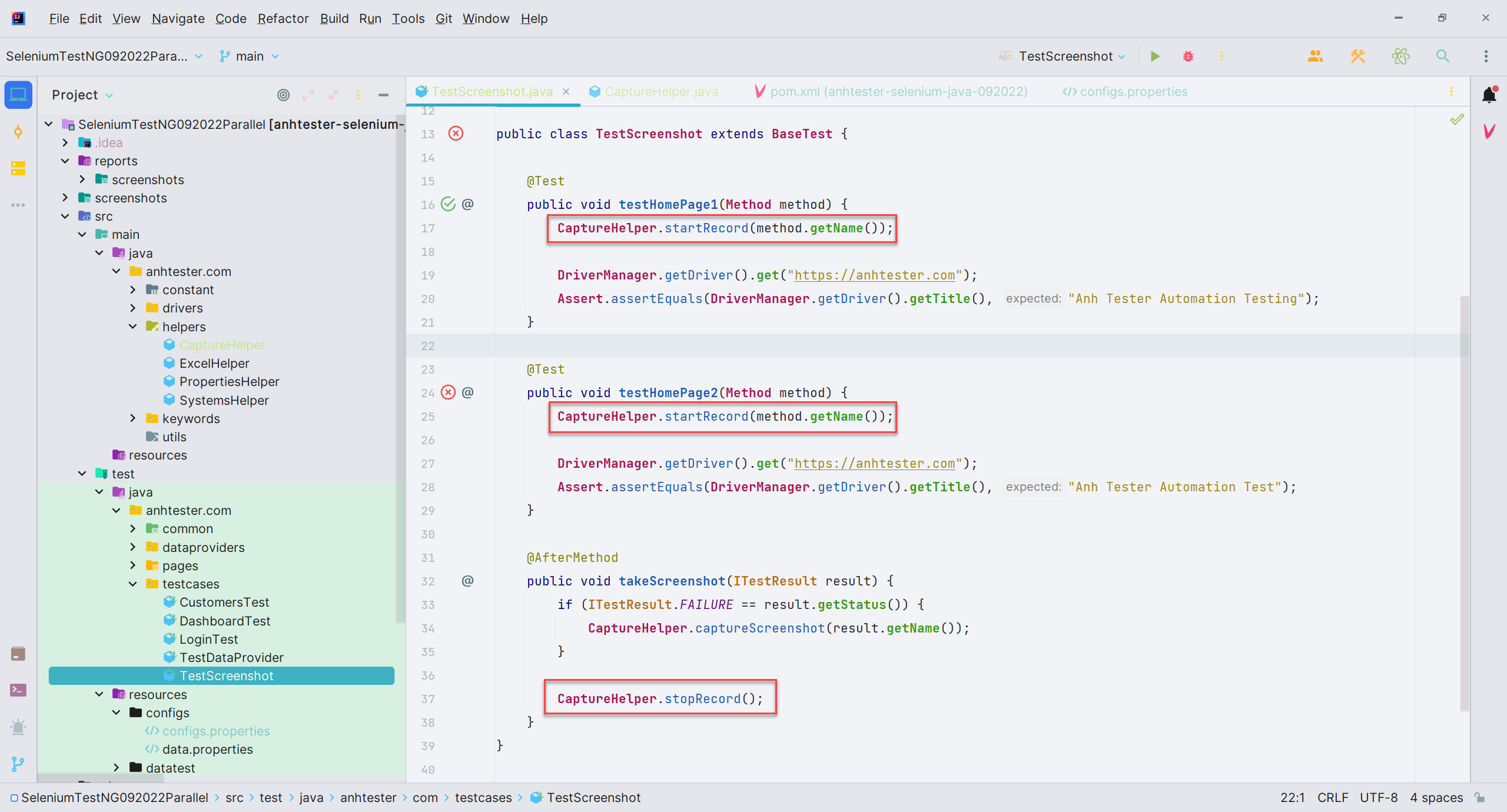Click the red Debug bug icon
The height and width of the screenshot is (812, 1507).
[1188, 56]
